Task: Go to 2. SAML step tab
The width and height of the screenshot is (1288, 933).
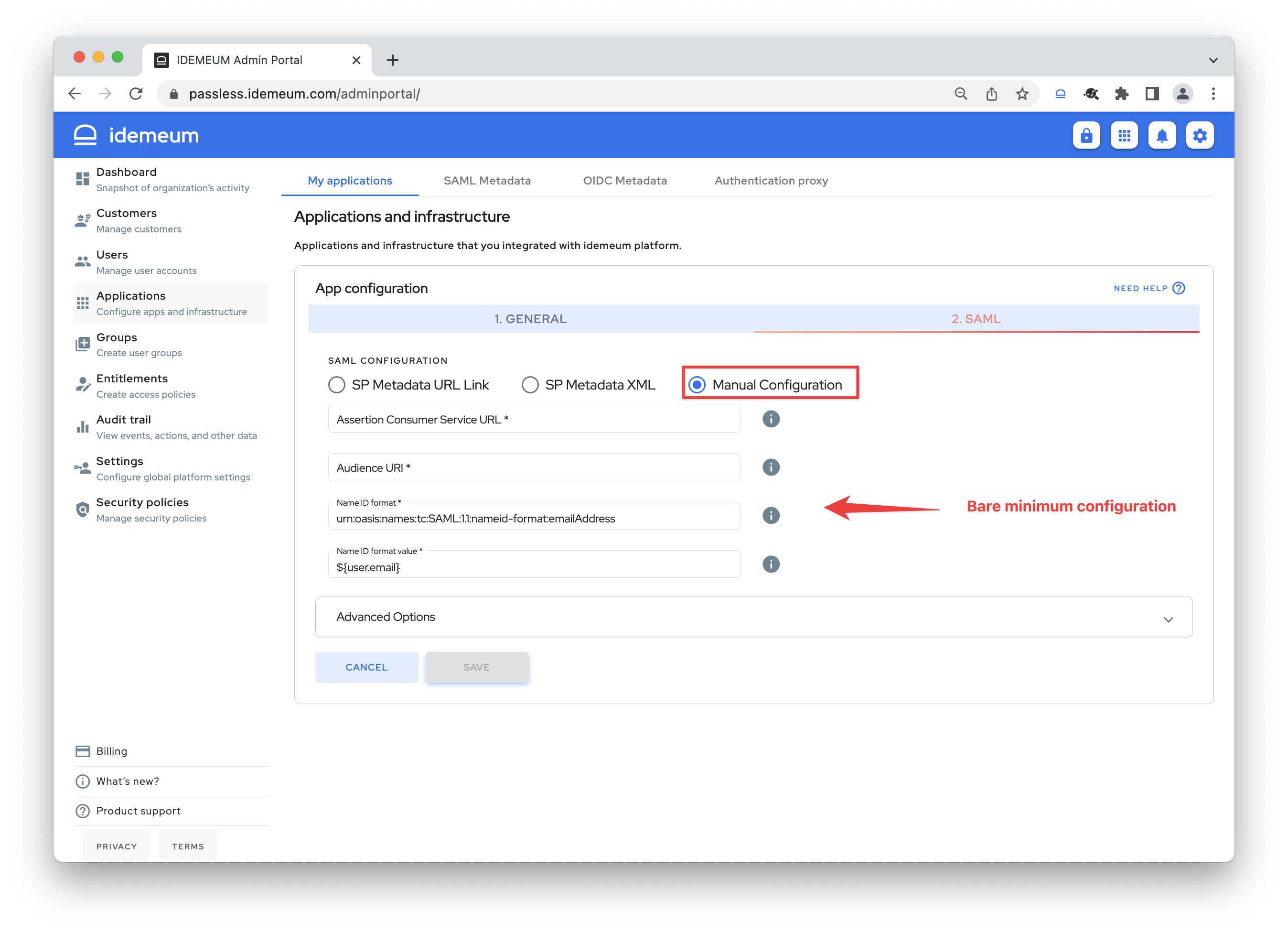Action: [976, 319]
